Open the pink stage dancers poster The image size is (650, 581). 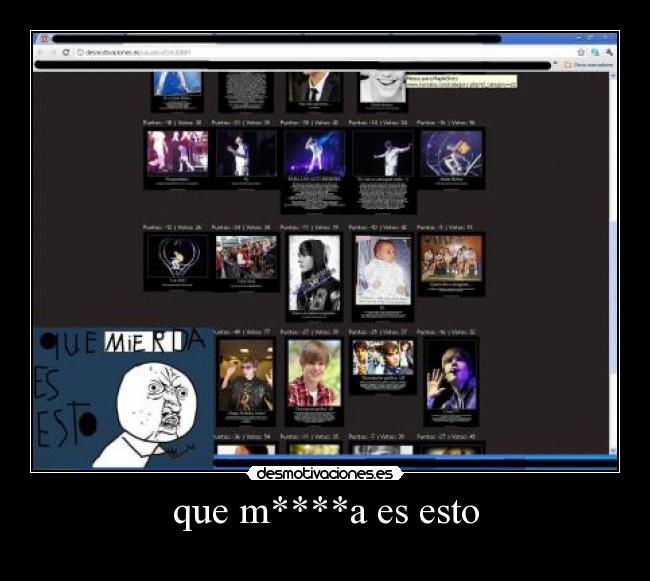coord(177,158)
